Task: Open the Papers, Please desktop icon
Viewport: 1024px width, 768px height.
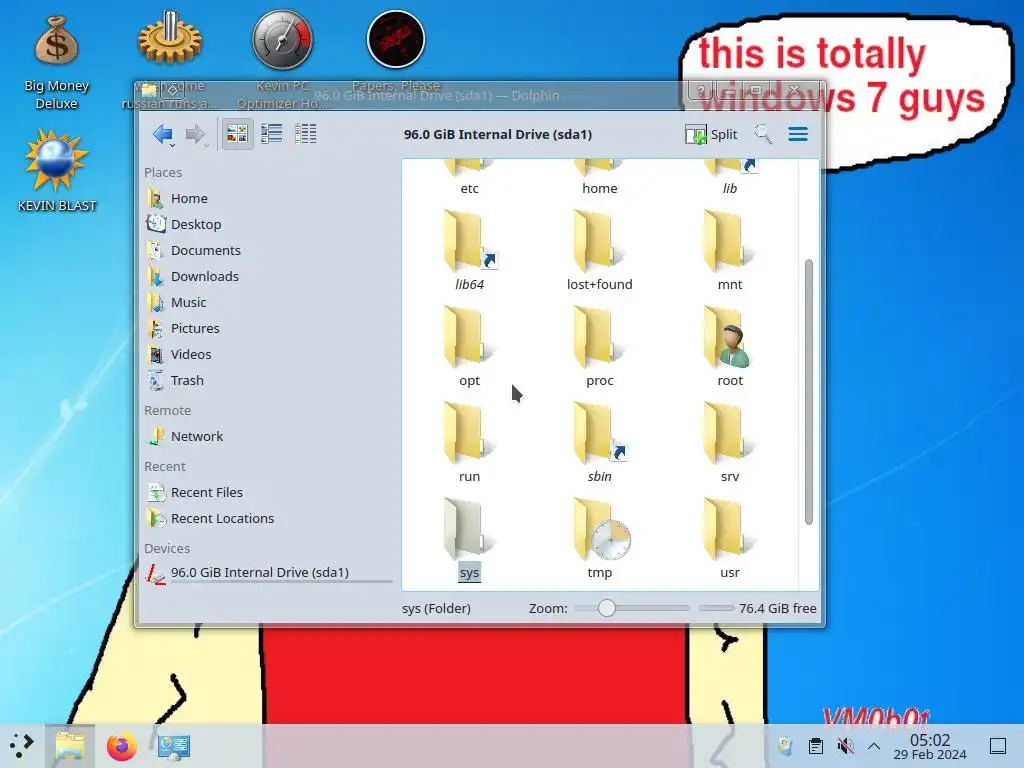Action: pos(396,51)
